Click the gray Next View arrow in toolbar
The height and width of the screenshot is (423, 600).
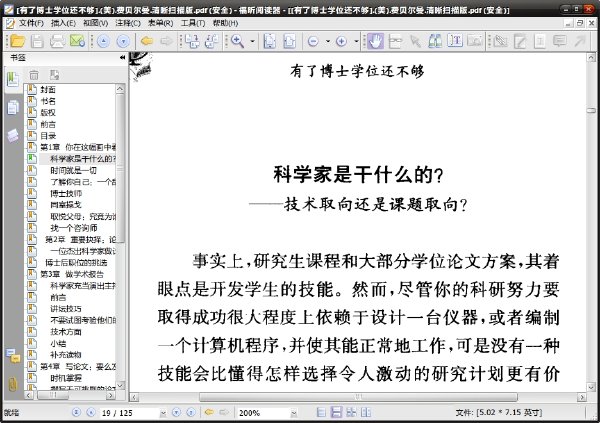(x=166, y=41)
